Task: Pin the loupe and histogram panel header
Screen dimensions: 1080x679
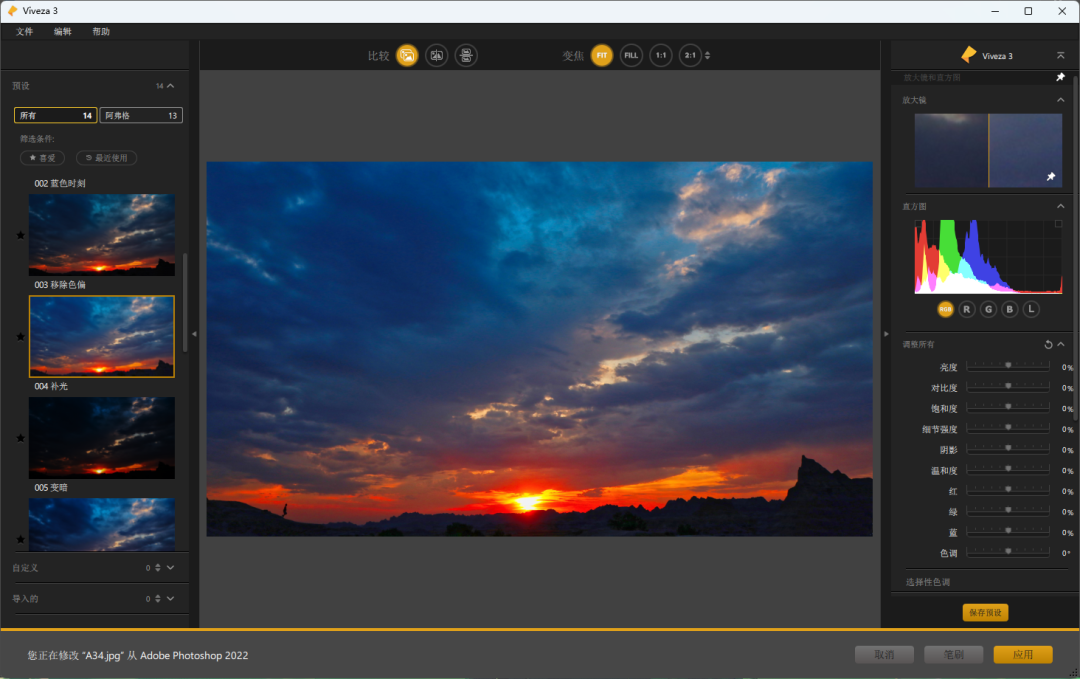Action: tap(1060, 77)
